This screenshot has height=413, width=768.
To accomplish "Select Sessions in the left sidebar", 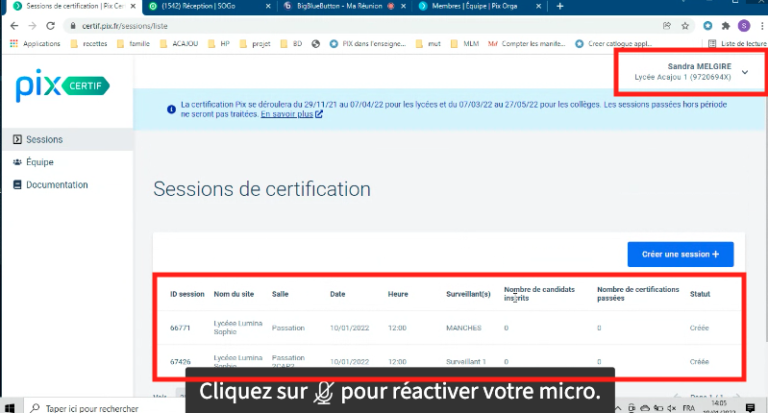I will [x=67, y=140].
